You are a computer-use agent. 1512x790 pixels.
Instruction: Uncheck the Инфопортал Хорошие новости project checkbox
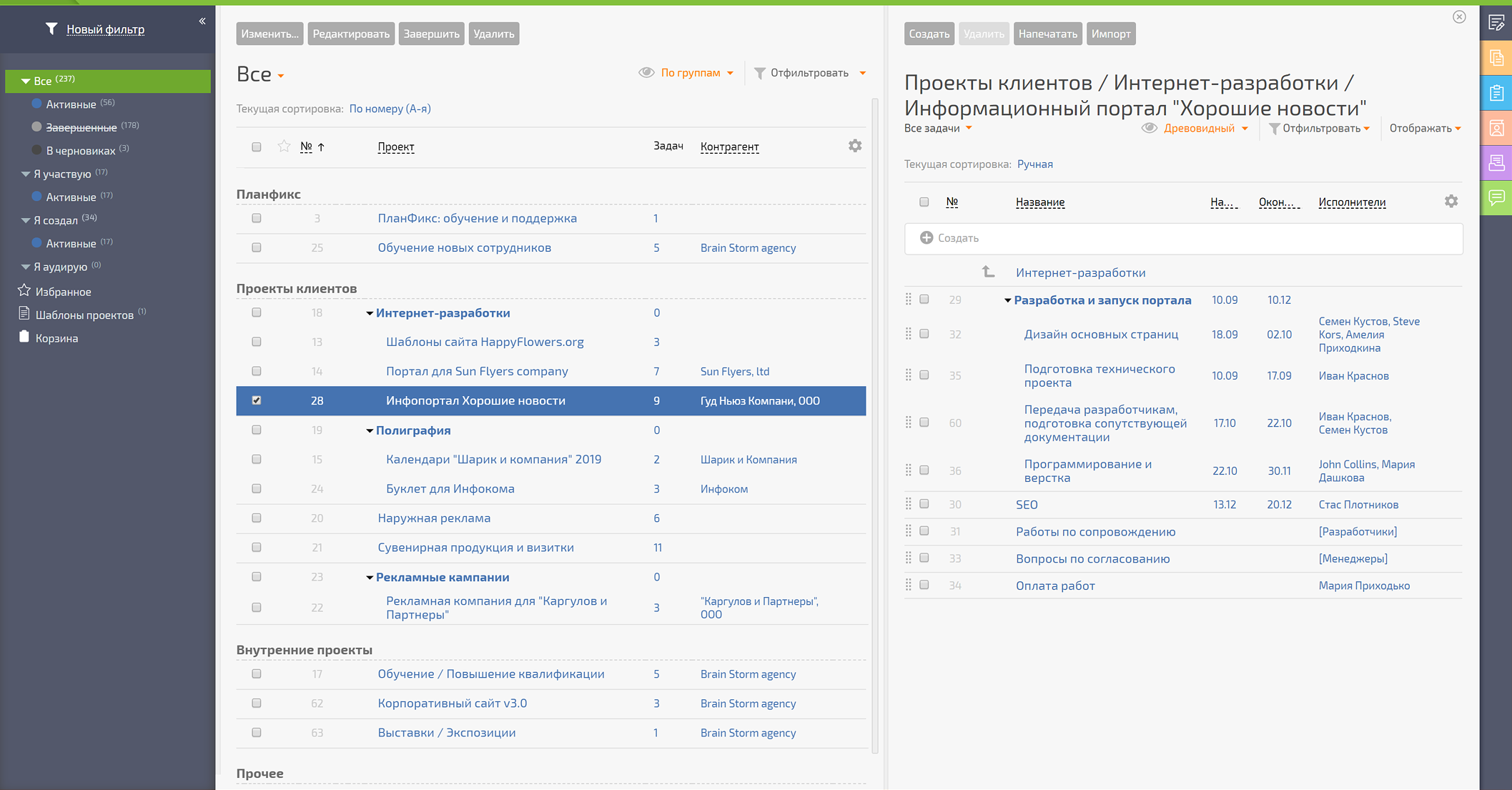pyautogui.click(x=257, y=400)
